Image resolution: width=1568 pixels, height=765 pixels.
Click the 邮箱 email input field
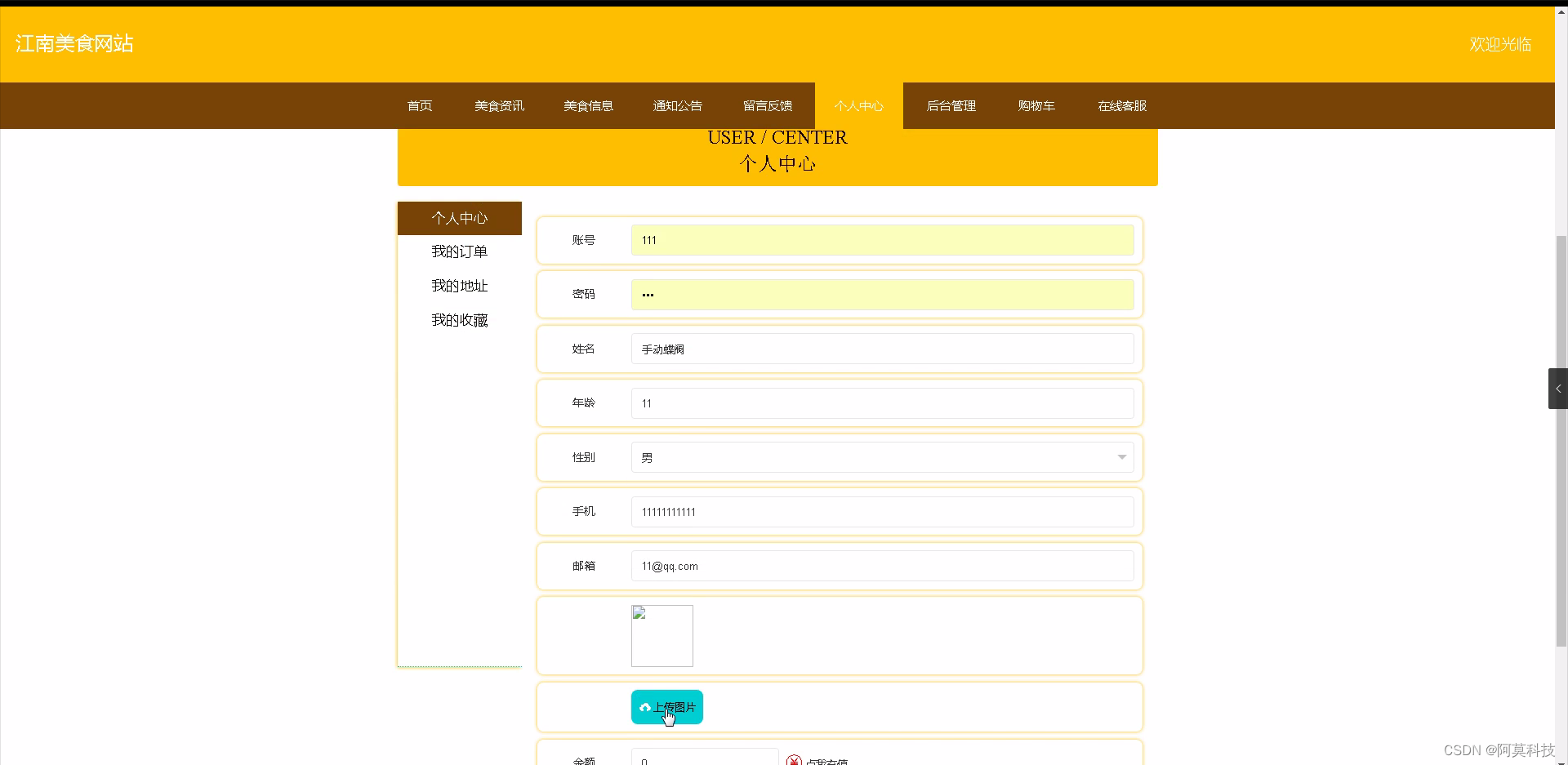881,566
